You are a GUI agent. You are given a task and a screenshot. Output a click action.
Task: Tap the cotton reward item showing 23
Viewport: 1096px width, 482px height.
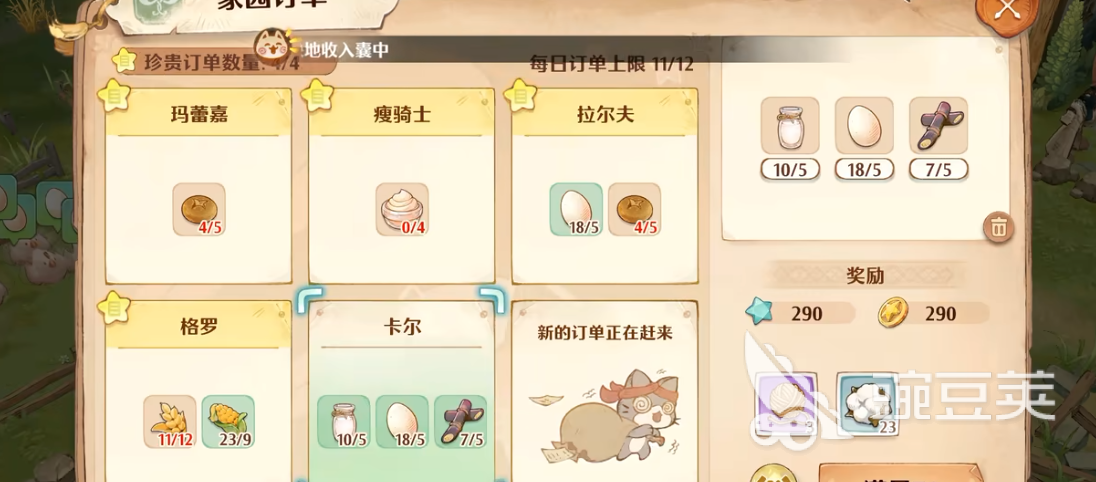tap(867, 404)
